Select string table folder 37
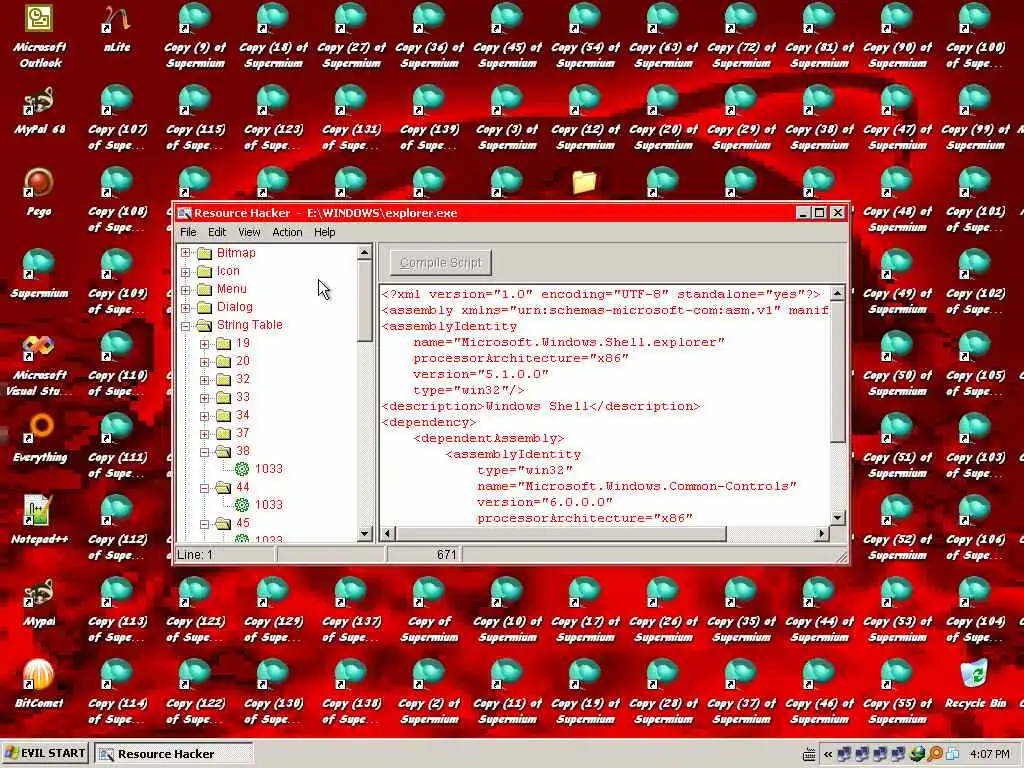Screen dimensions: 1024x768 pos(243,433)
